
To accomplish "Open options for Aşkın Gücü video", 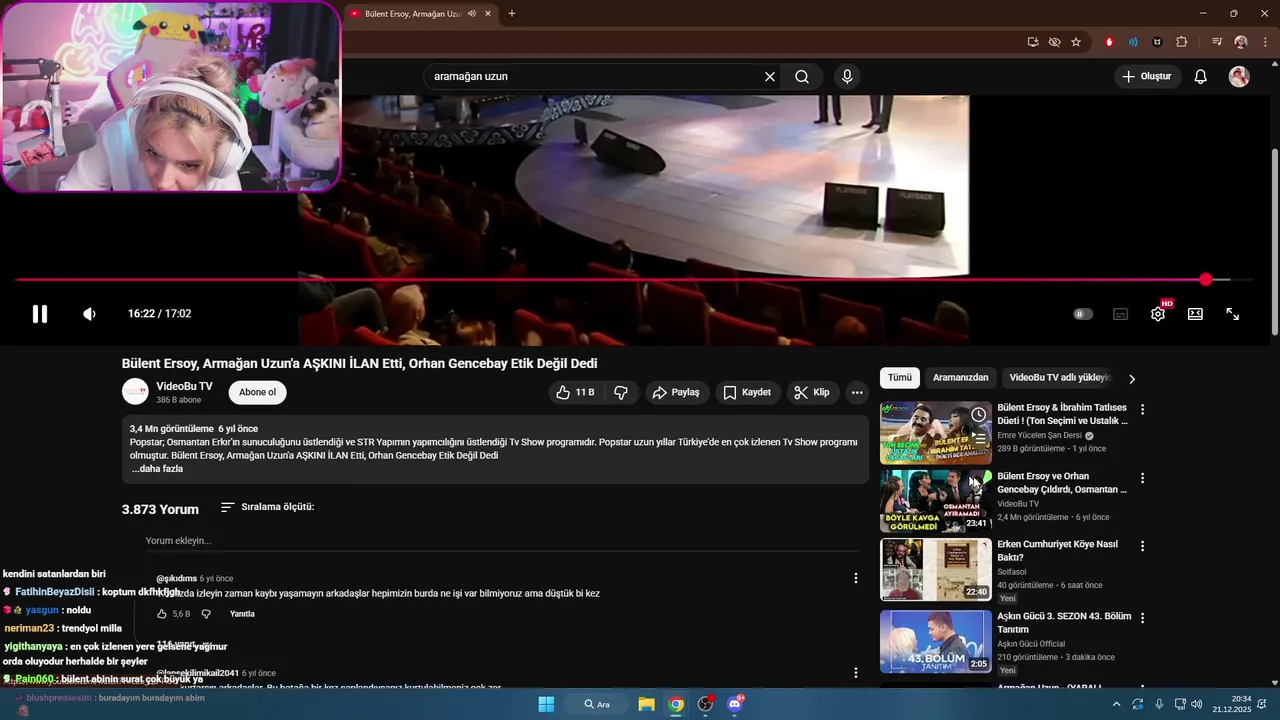I will click(x=1142, y=618).
